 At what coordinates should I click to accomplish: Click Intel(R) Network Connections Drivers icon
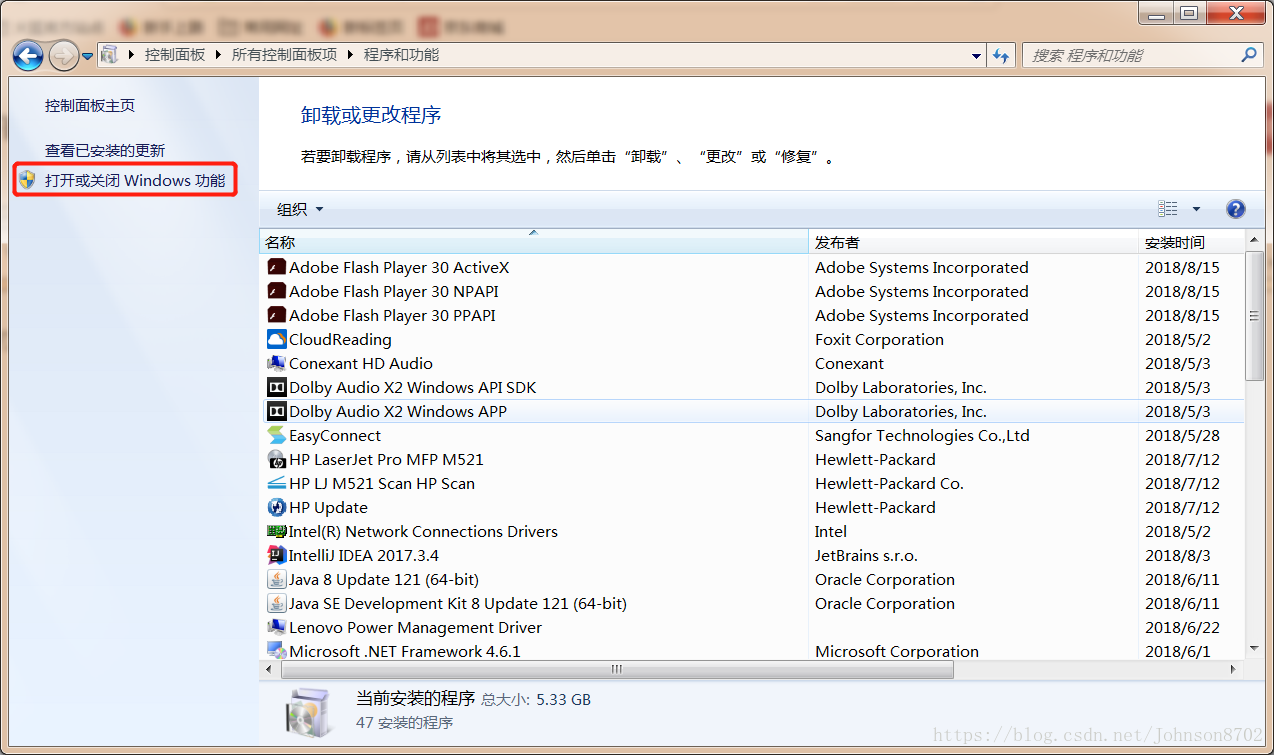[x=277, y=531]
